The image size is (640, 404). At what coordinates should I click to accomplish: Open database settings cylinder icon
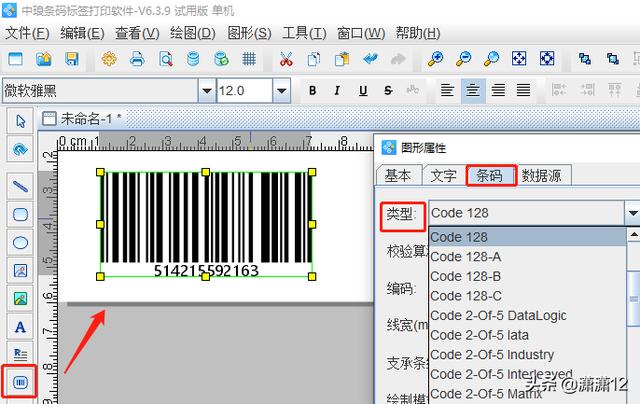tap(193, 59)
